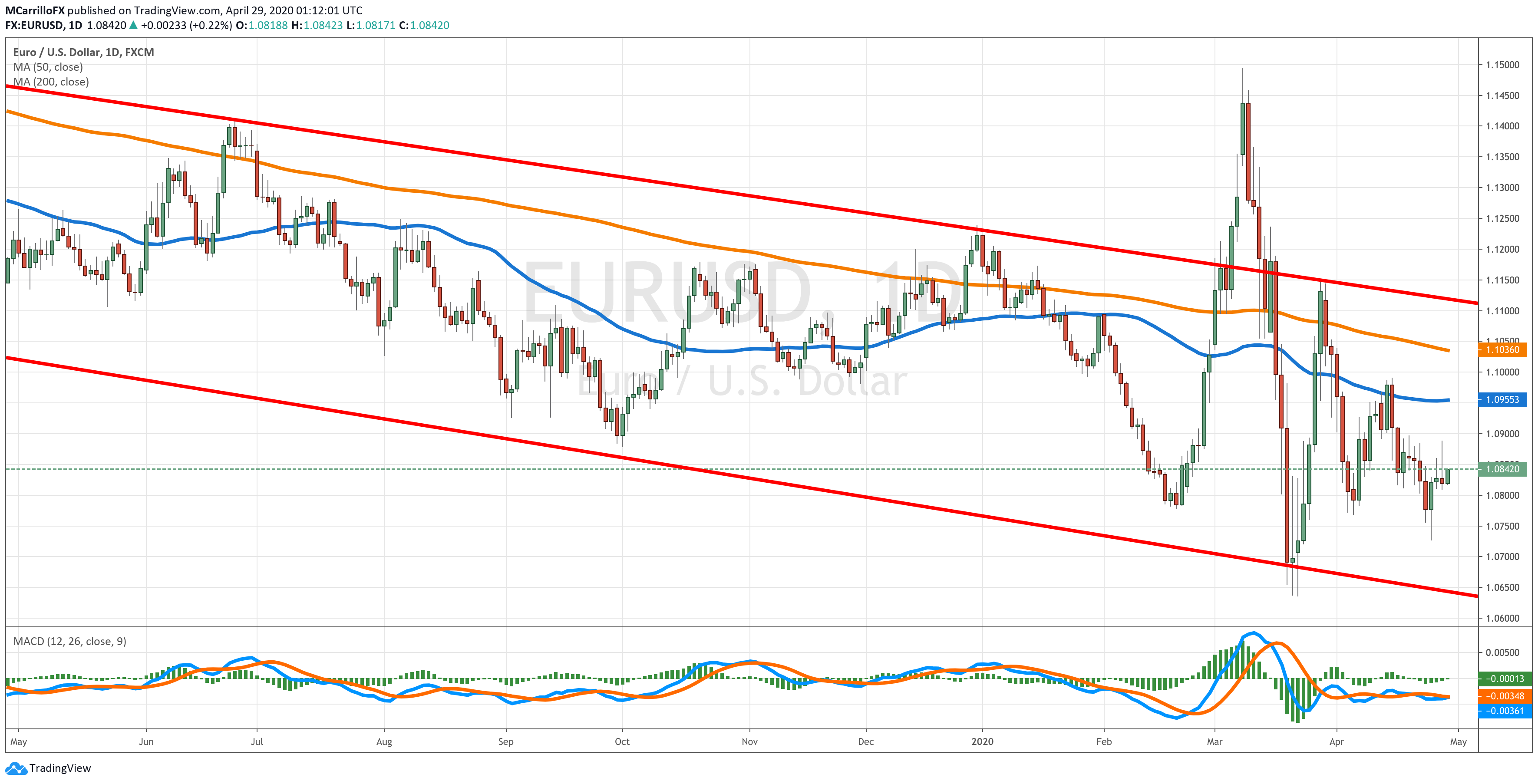Viewport: 1538px width, 784px height.
Task: Click the 1.06000 price axis label
Action: (x=1503, y=618)
